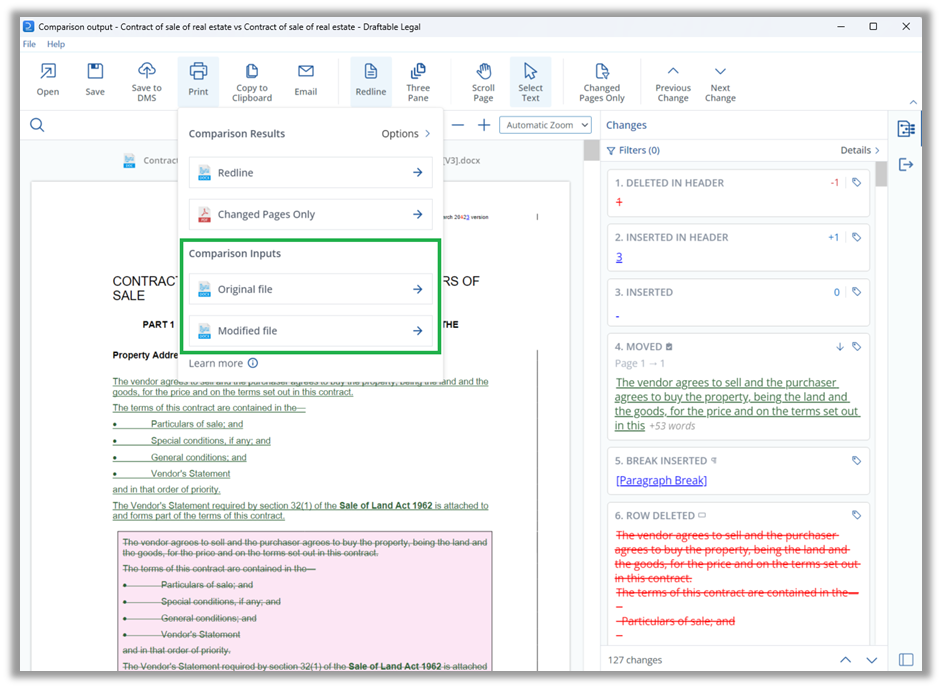Open the File menu
This screenshot has height=688, width=942.
pos(29,44)
